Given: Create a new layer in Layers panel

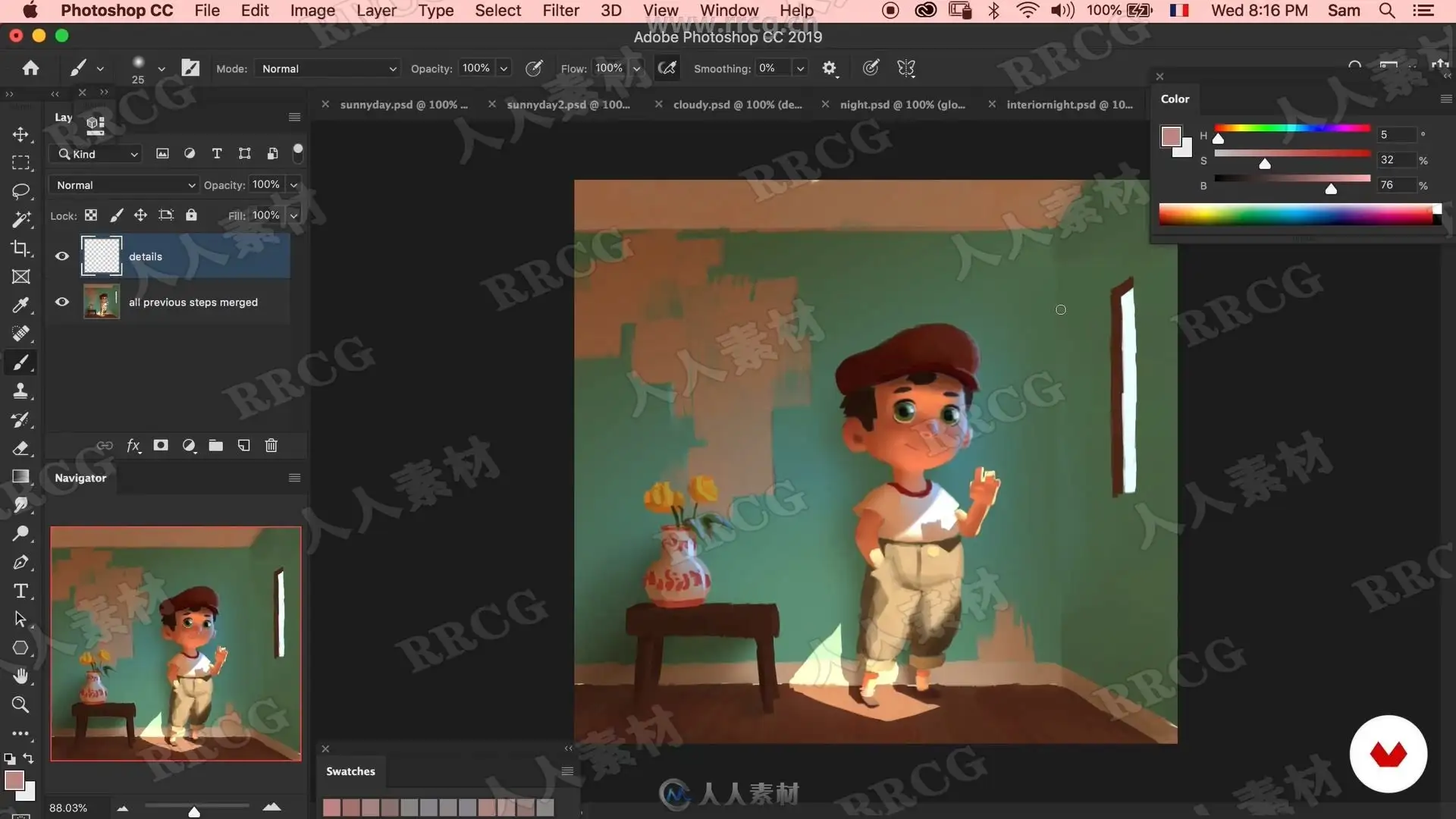Looking at the screenshot, I should 243,446.
